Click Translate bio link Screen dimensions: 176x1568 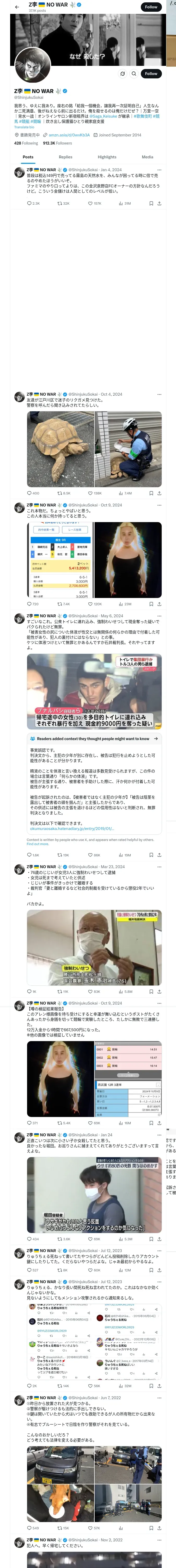(25, 127)
